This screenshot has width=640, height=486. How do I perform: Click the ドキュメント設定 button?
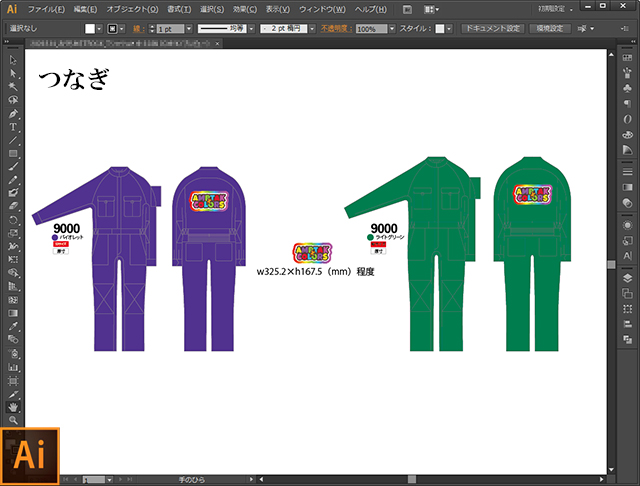(x=493, y=29)
